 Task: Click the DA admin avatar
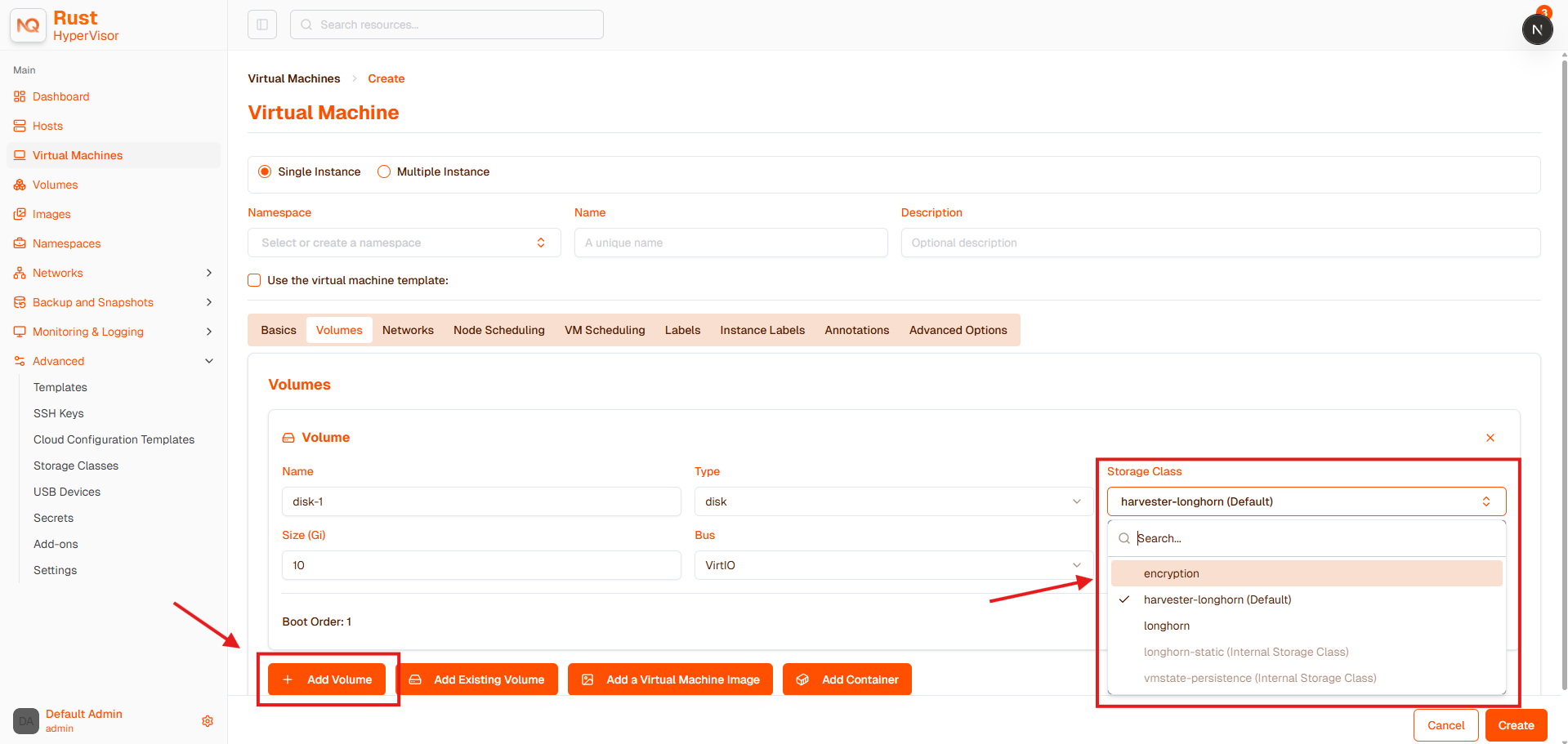(26, 721)
